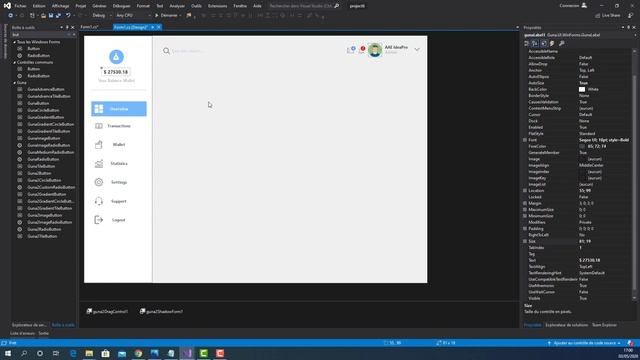Switch to the Team Explorer tab
Image resolution: width=640 pixels, height=360 pixels.
604,325
